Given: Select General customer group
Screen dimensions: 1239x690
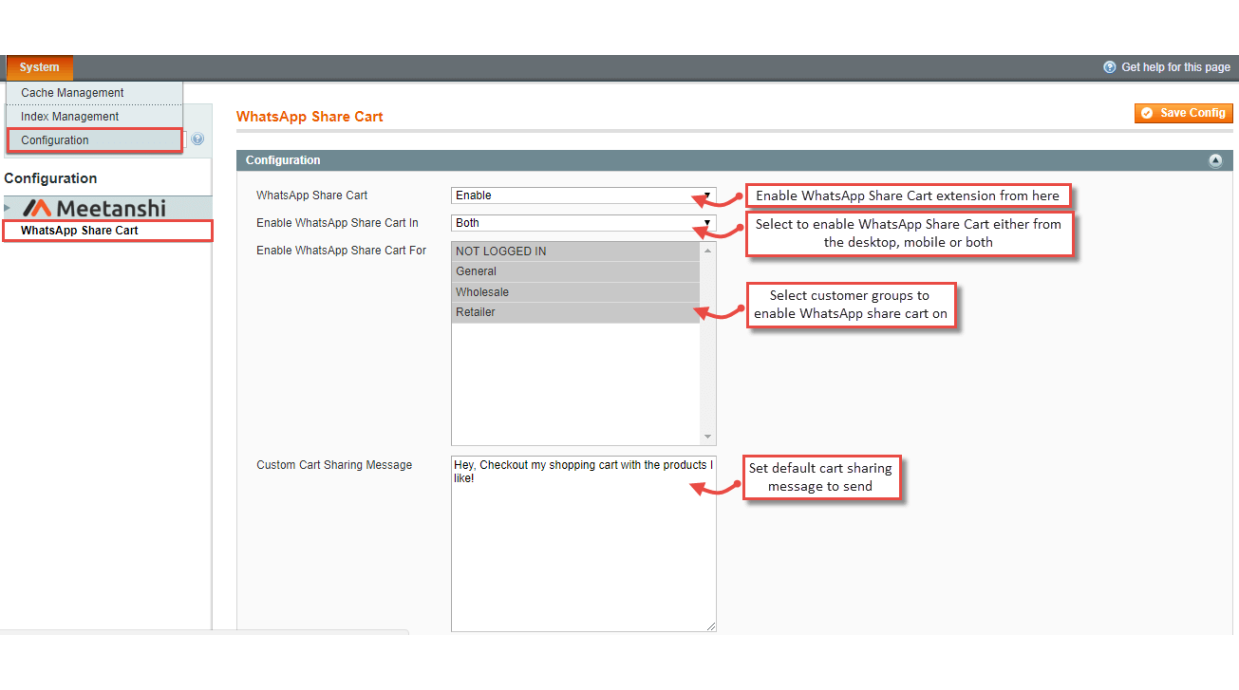Looking at the screenshot, I should [x=575, y=272].
